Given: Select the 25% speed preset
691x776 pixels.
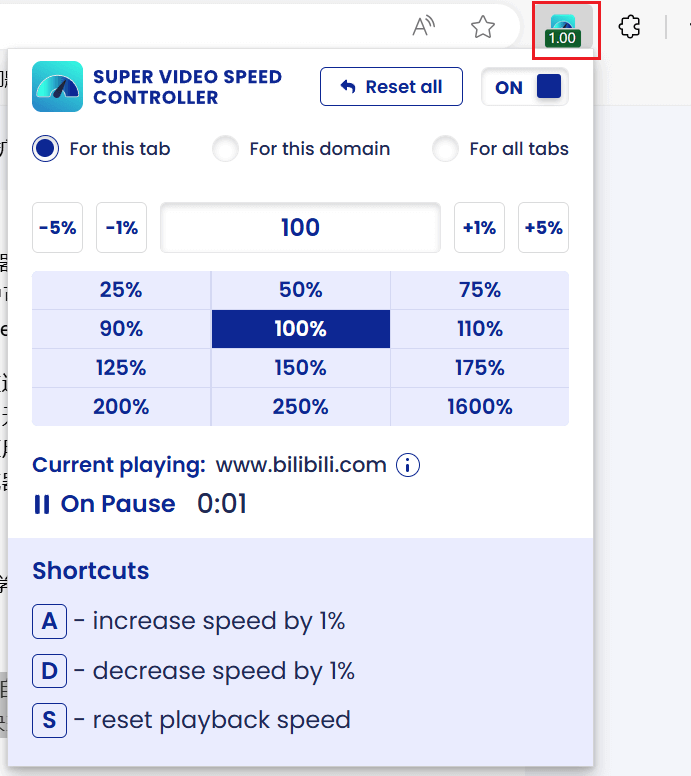Looking at the screenshot, I should click(121, 290).
